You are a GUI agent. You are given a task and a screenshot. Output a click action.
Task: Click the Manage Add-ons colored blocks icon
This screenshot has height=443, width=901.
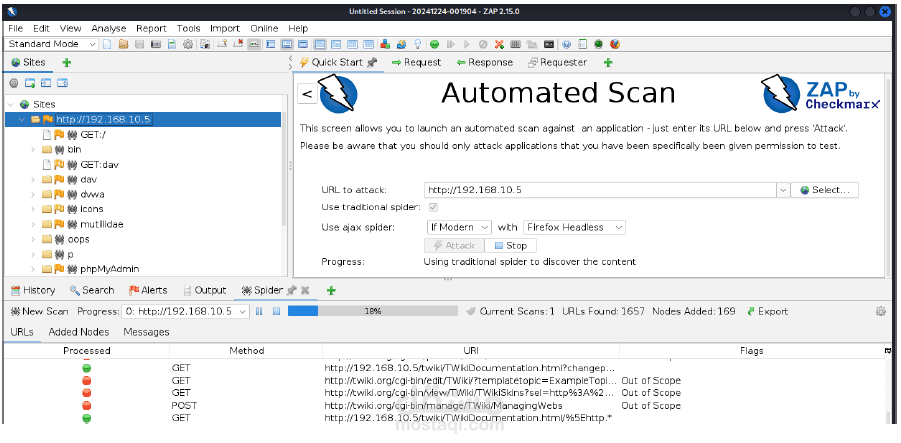point(385,44)
